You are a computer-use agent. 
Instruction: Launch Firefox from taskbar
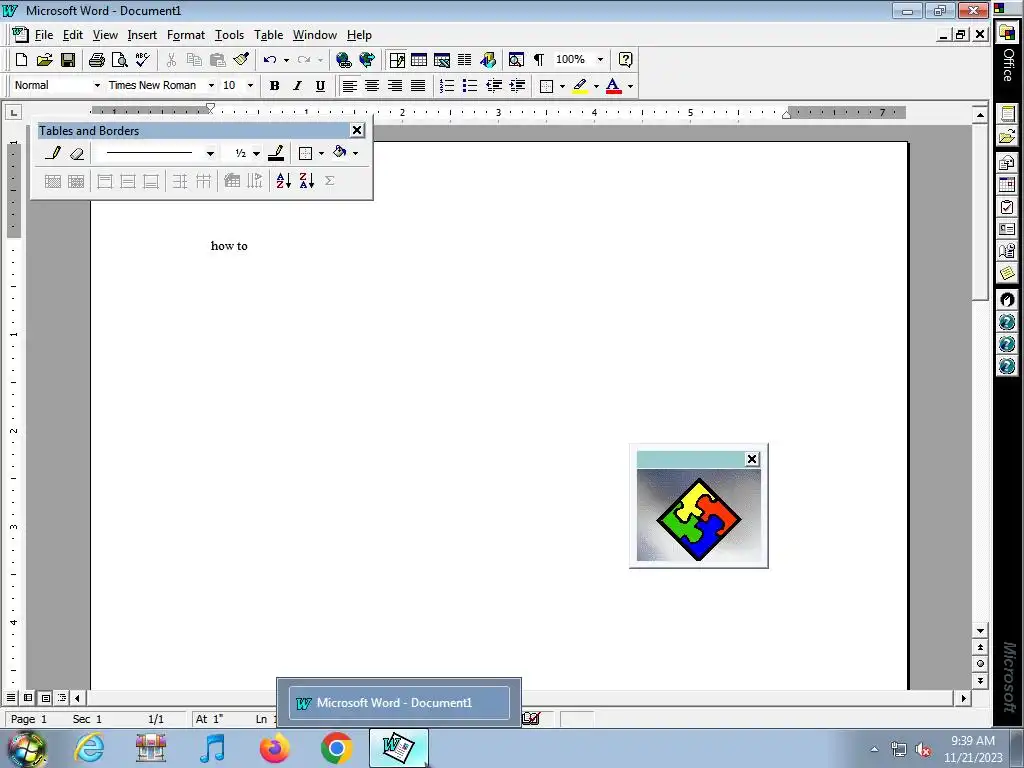pos(274,748)
